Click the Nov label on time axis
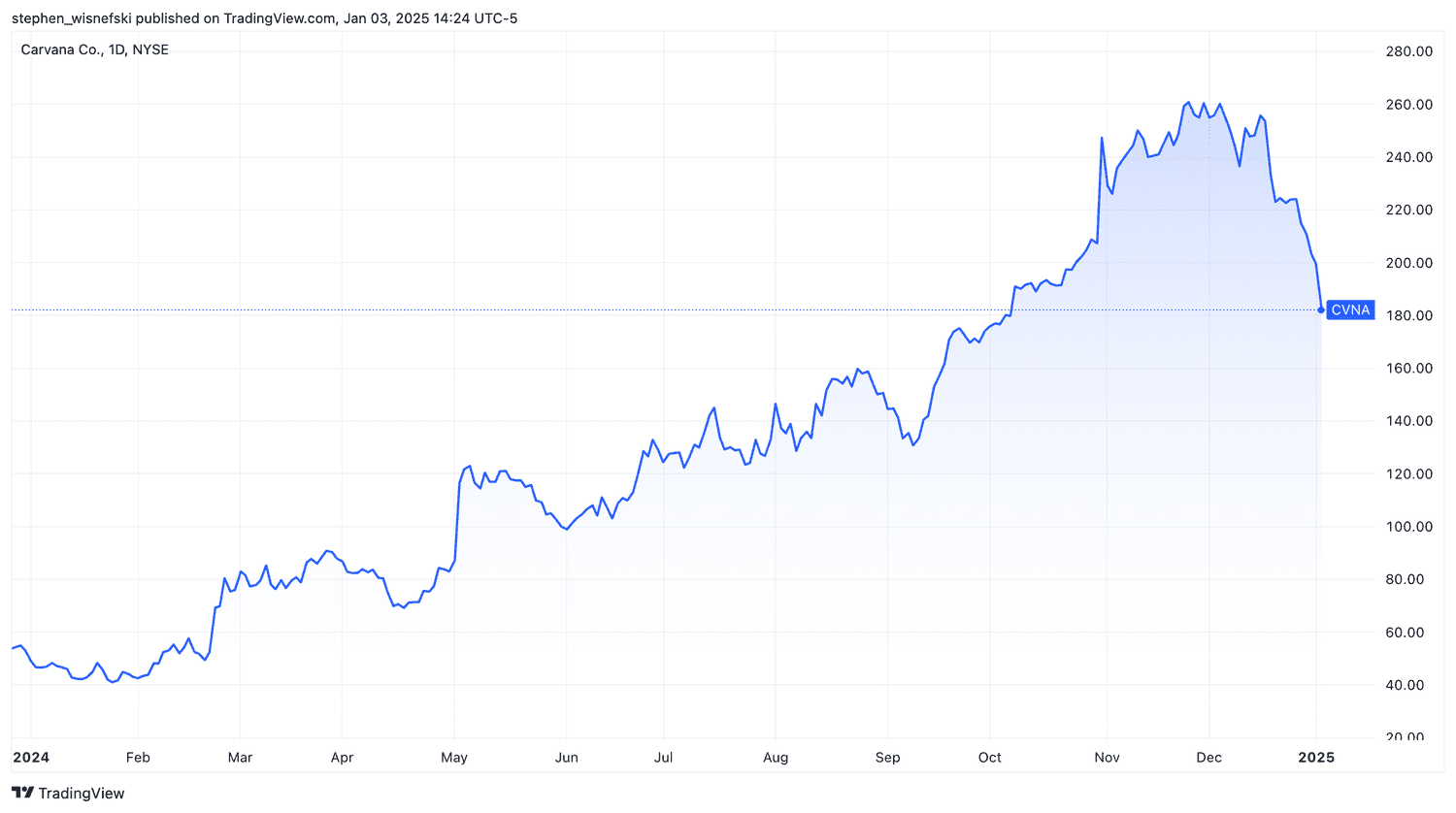1456x813 pixels. point(1107,758)
